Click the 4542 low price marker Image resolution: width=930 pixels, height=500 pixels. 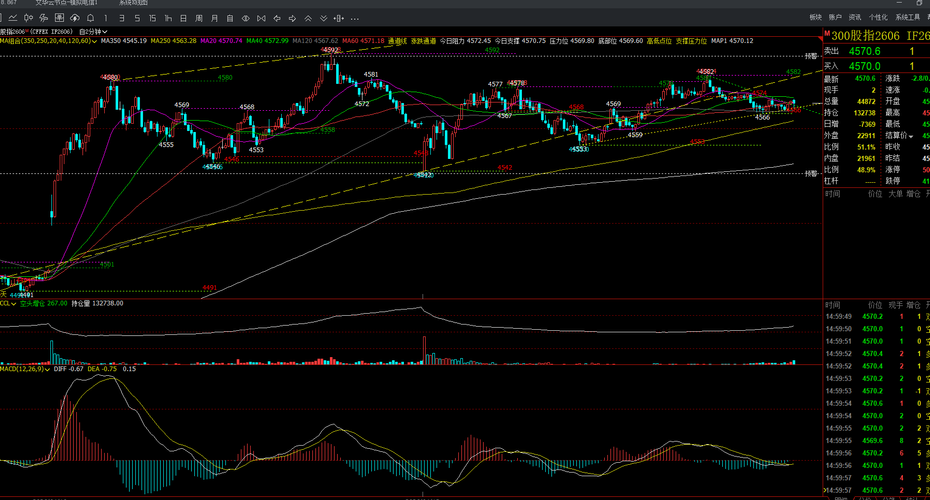(x=425, y=175)
